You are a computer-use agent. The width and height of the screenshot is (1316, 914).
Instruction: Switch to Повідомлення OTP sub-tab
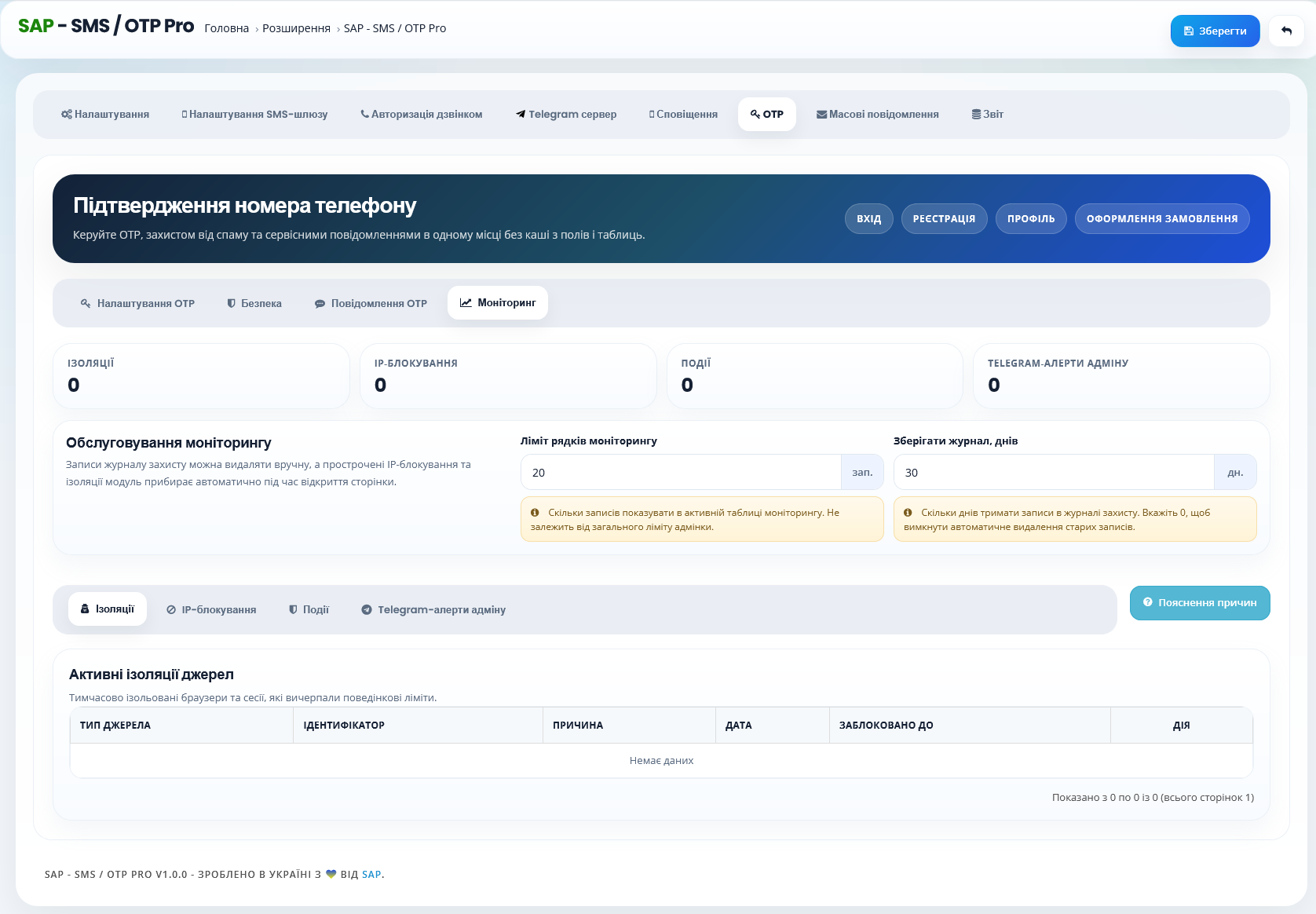click(371, 303)
